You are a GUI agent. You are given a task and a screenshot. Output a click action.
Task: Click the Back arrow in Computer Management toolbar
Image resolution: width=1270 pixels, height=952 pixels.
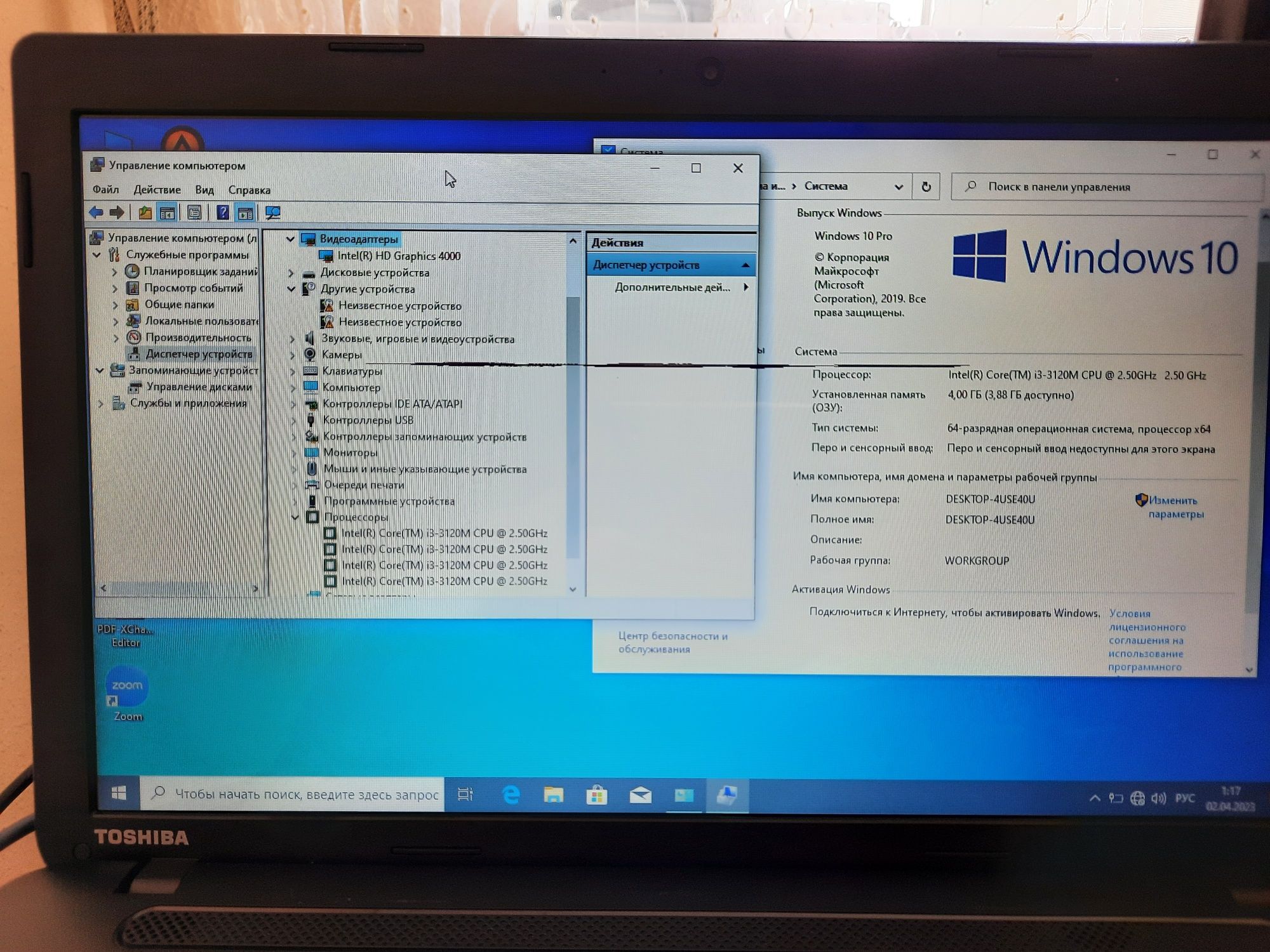(97, 212)
